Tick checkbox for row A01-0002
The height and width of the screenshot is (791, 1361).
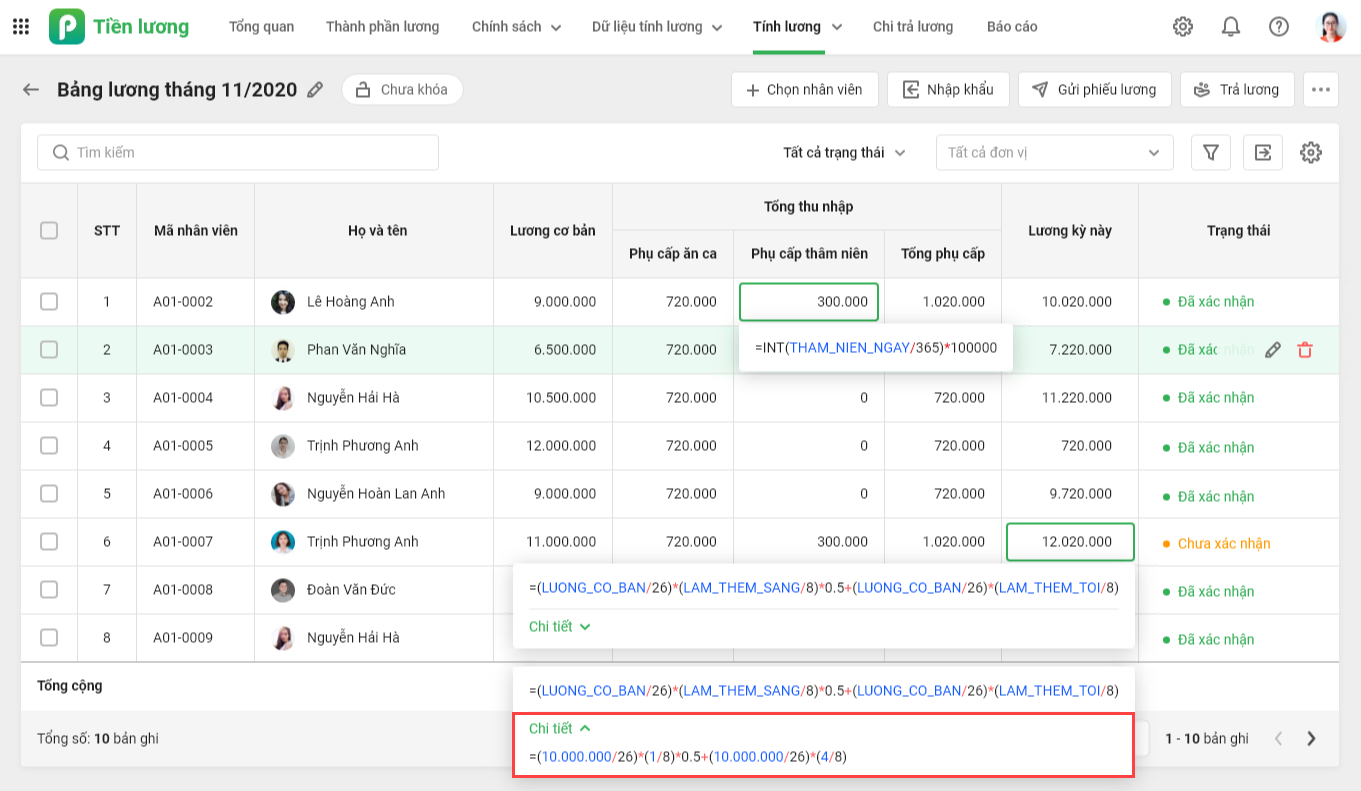[x=49, y=301]
